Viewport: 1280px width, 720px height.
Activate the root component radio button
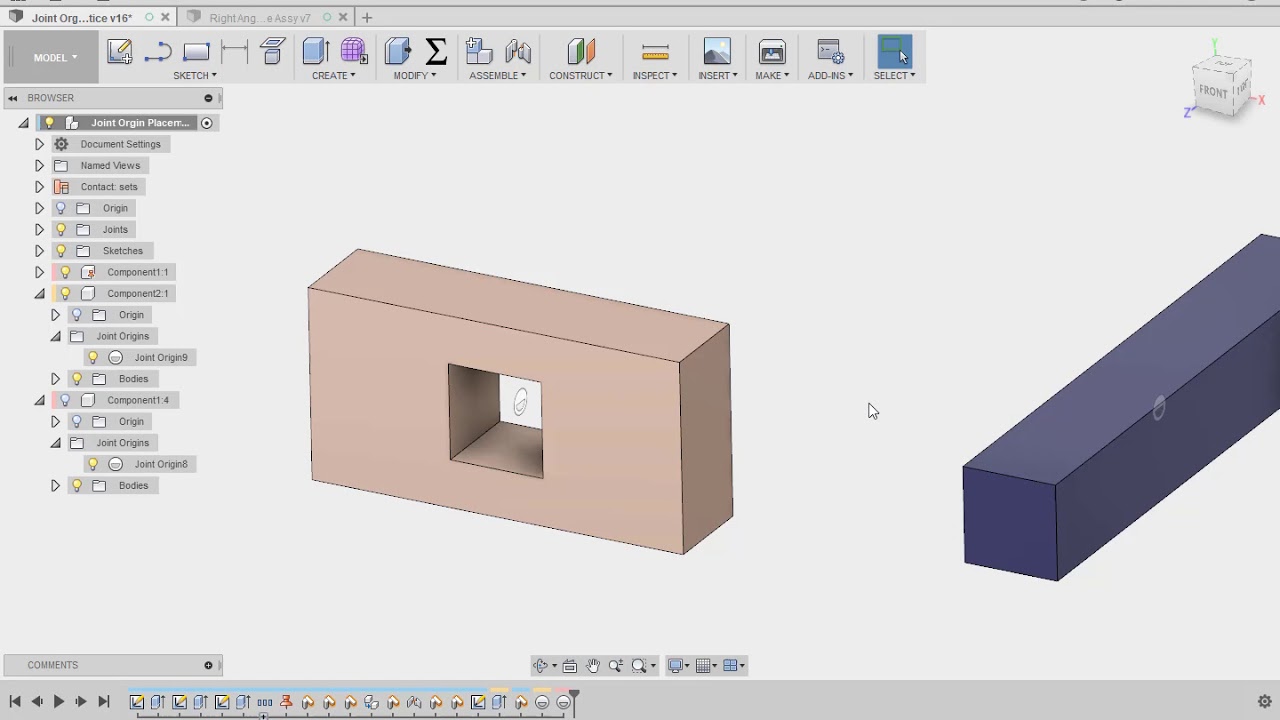coord(207,123)
